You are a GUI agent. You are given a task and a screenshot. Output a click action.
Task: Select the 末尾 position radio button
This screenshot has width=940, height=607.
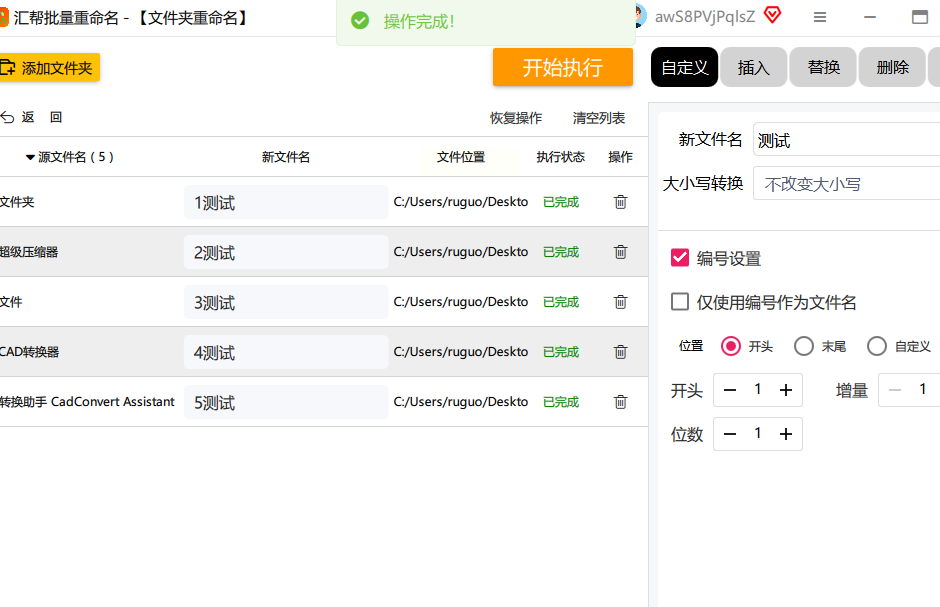click(x=804, y=346)
